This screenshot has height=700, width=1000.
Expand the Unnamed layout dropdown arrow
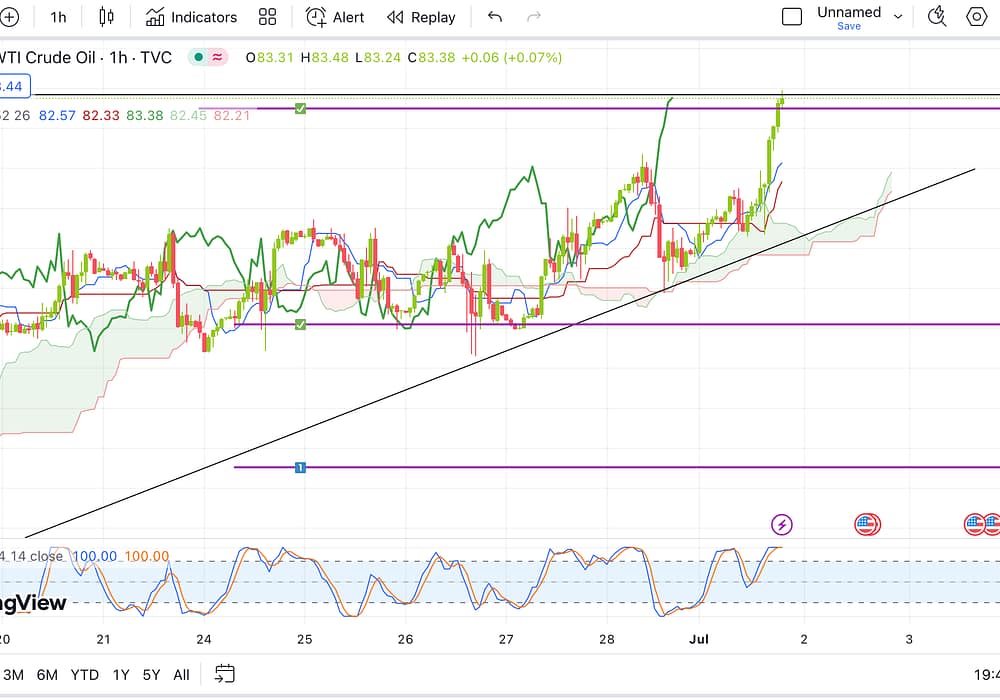coord(898,17)
